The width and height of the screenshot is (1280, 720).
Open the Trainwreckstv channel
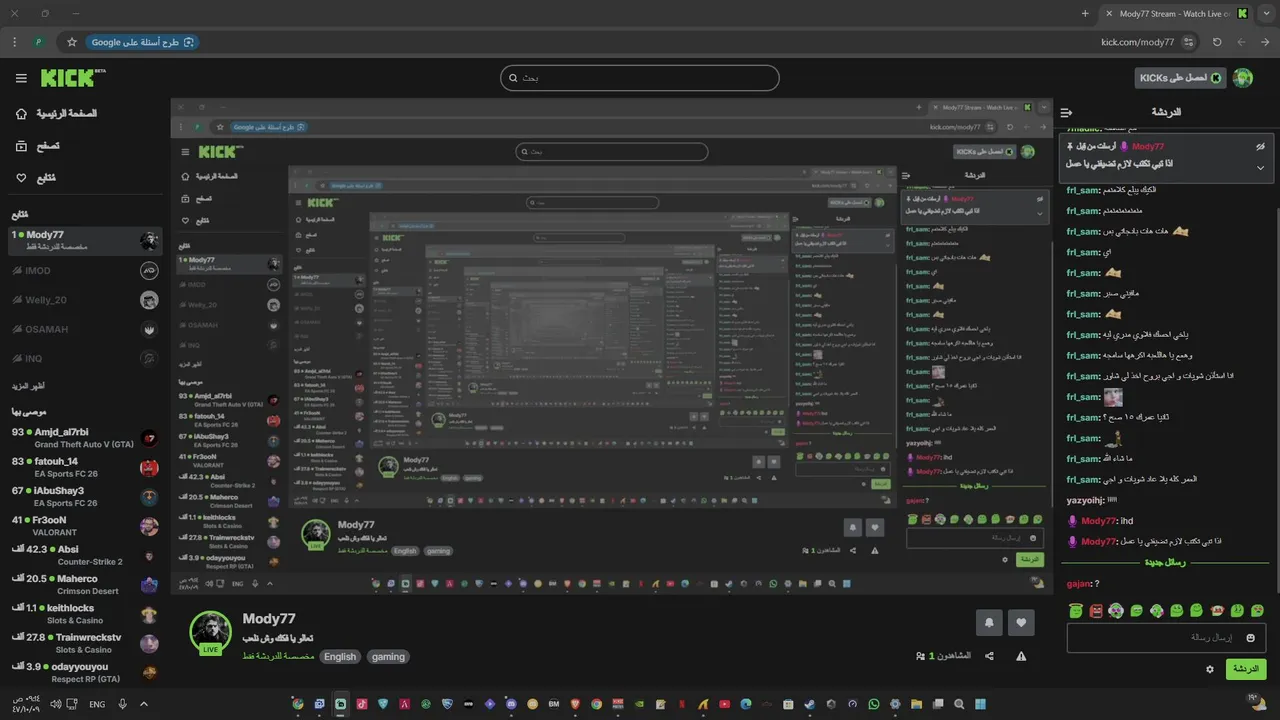point(84,643)
